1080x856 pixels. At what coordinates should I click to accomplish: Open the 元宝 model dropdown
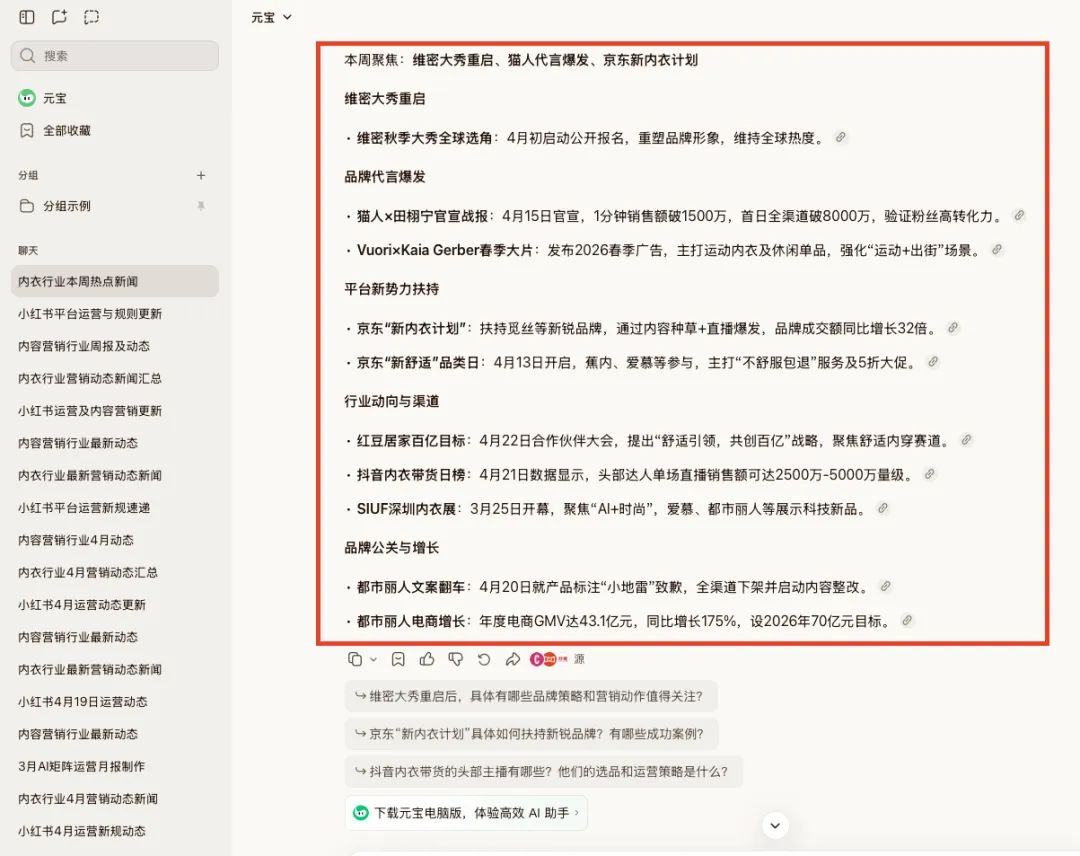coord(271,17)
